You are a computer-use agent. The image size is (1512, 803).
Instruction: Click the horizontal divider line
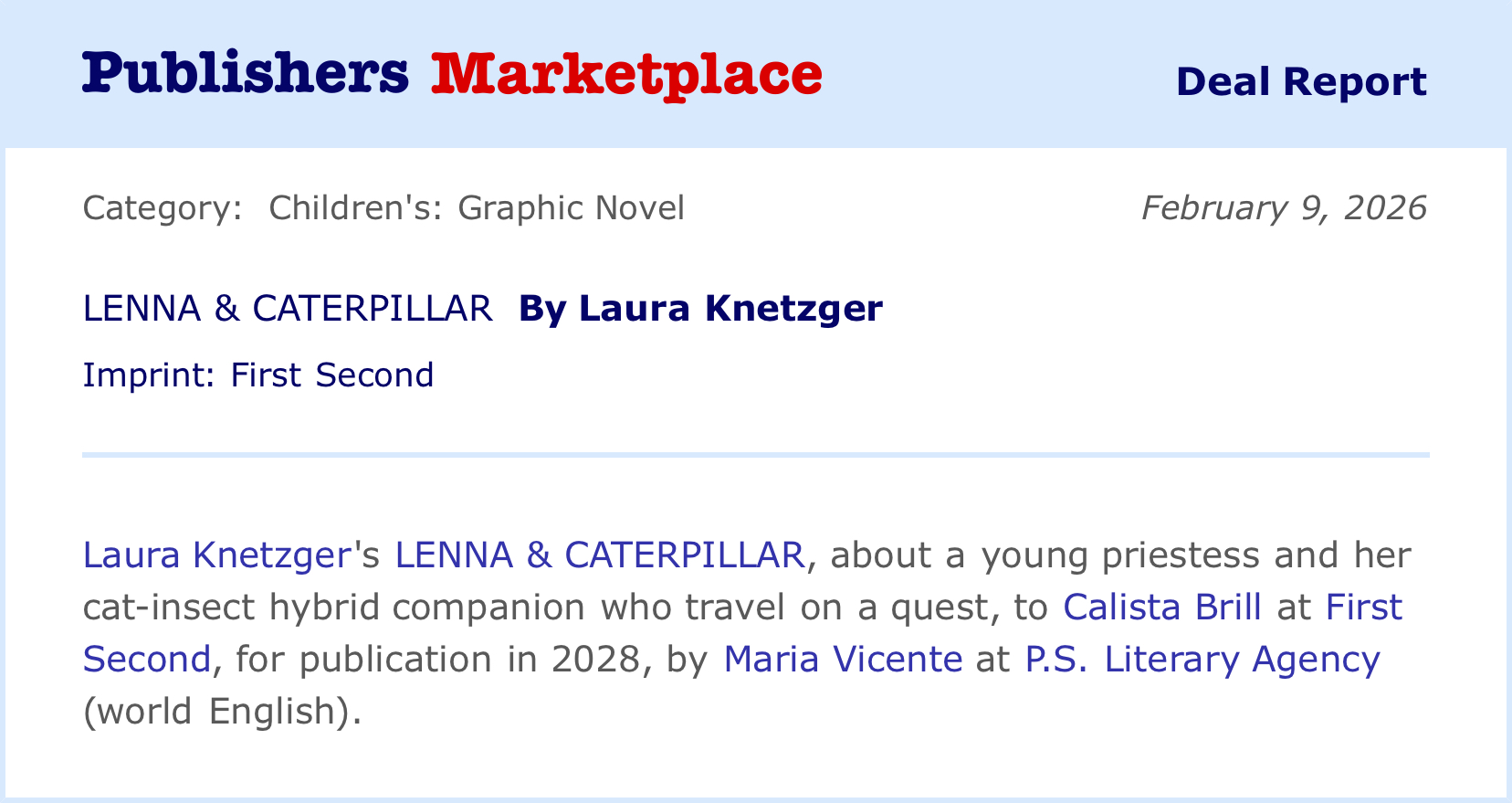click(756, 454)
